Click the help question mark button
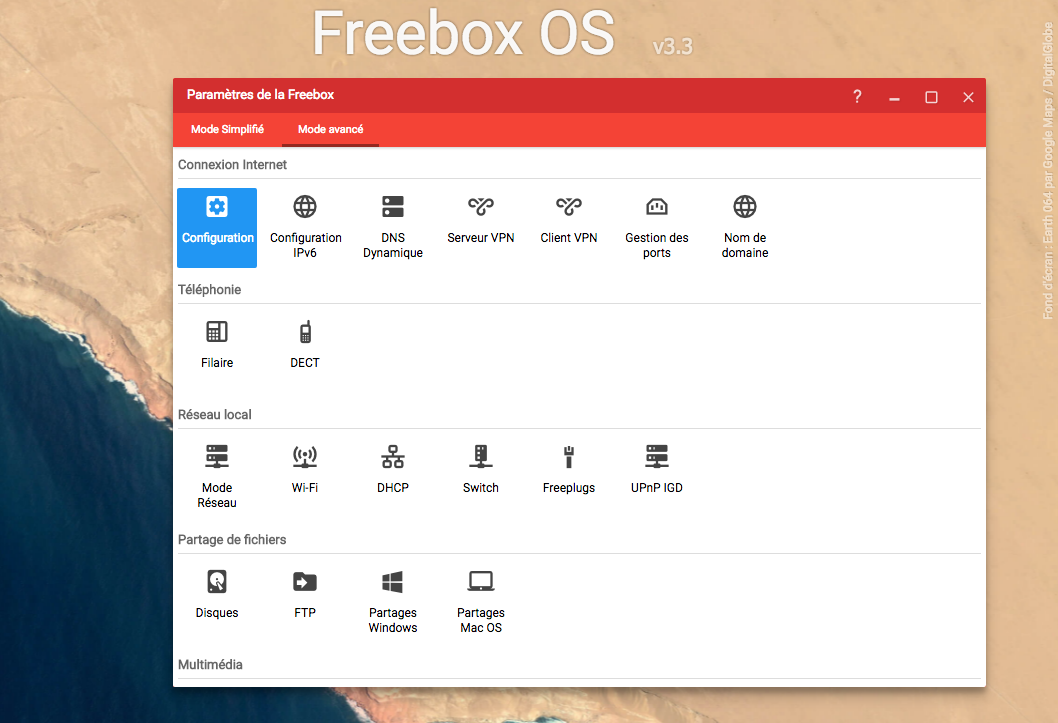The width and height of the screenshot is (1058, 723). [857, 96]
